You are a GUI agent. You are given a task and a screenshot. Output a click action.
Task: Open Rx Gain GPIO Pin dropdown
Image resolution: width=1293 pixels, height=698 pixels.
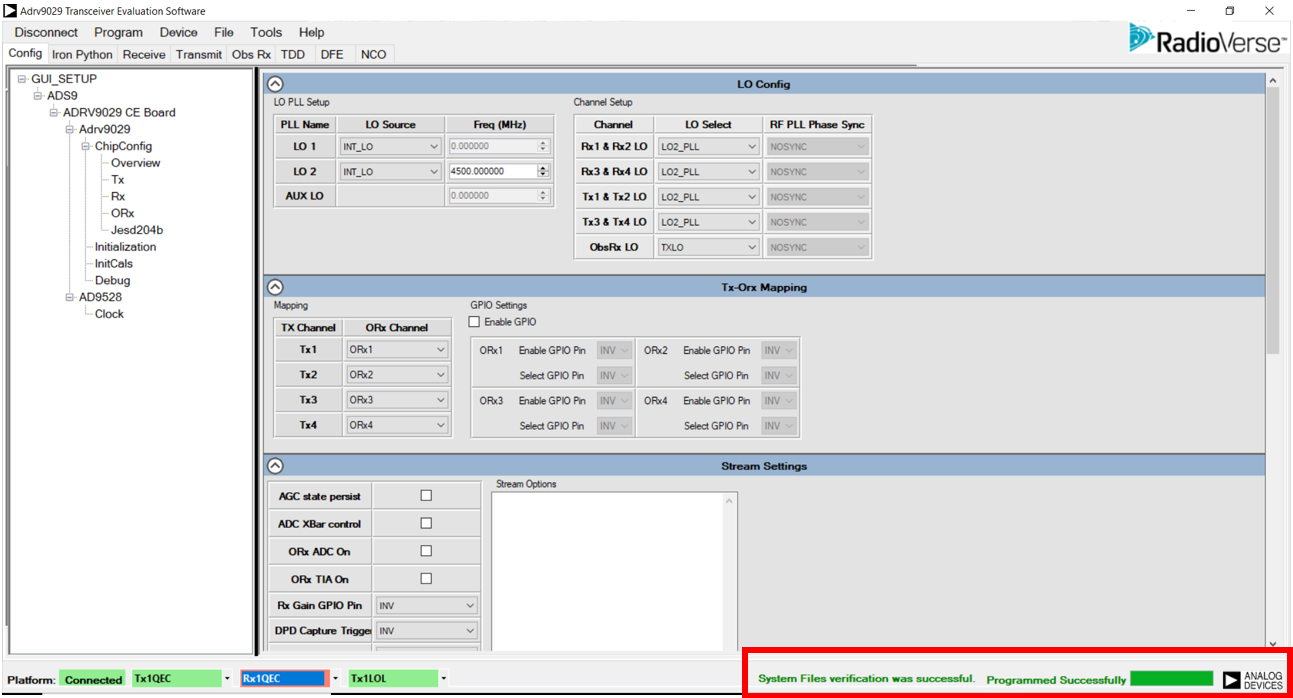(427, 606)
